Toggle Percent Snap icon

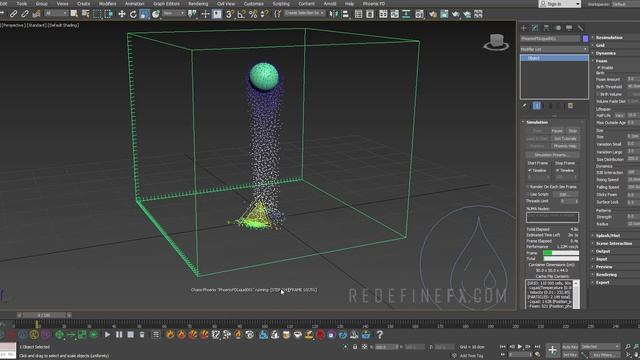[x=253, y=14]
